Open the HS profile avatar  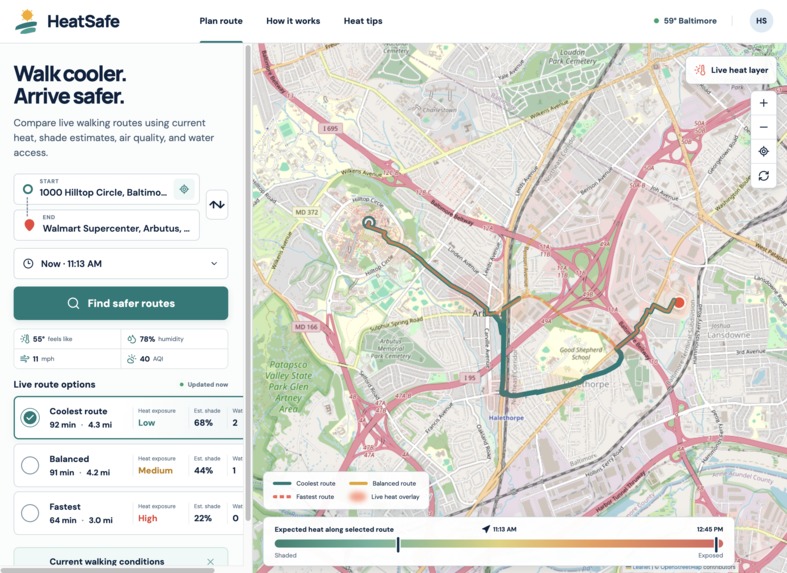point(761,21)
